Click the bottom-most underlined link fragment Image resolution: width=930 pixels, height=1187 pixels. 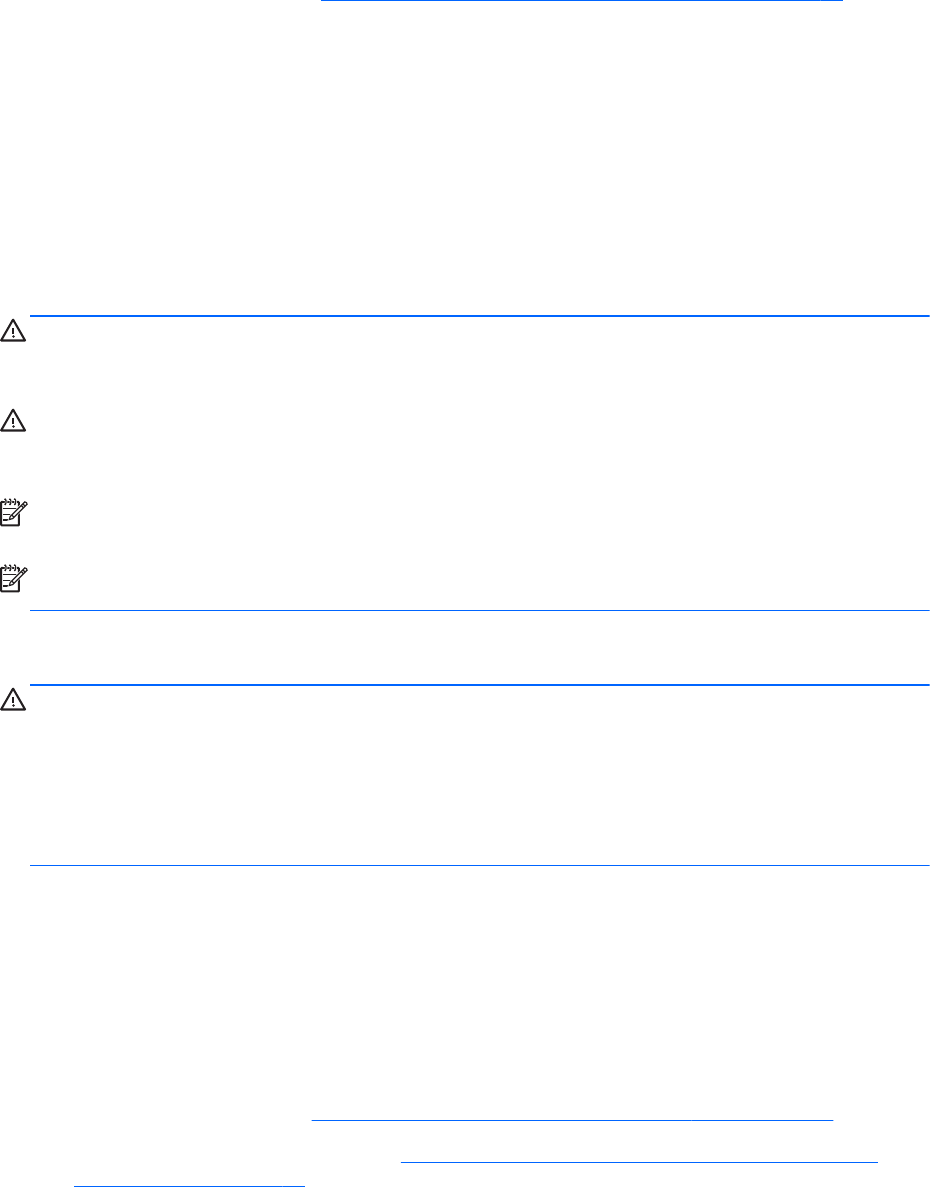coord(189,1183)
